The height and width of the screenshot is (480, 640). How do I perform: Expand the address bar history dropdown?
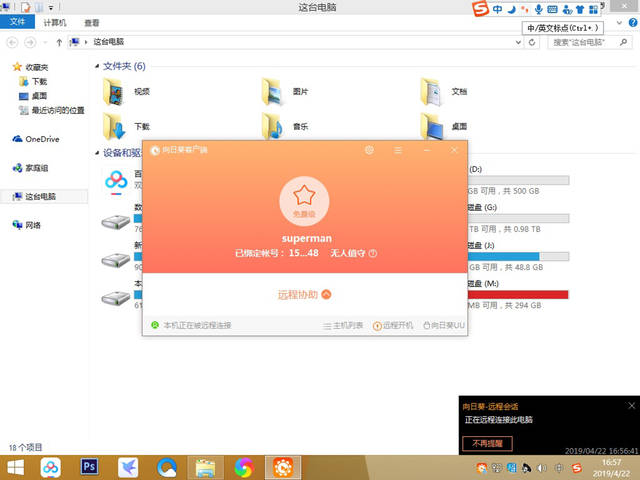tap(518, 42)
